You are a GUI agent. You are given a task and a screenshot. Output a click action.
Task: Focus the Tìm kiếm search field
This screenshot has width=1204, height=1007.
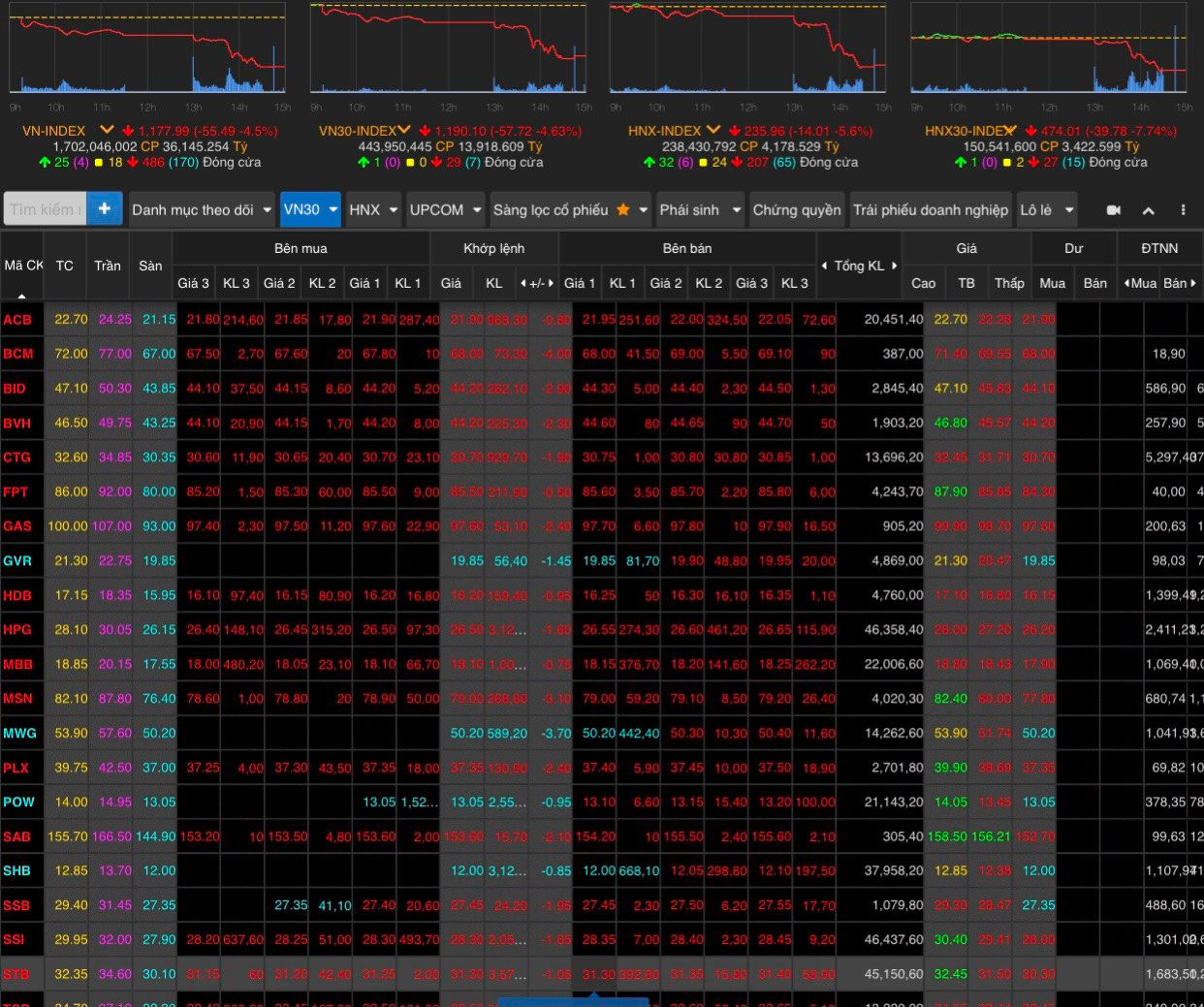coord(45,209)
